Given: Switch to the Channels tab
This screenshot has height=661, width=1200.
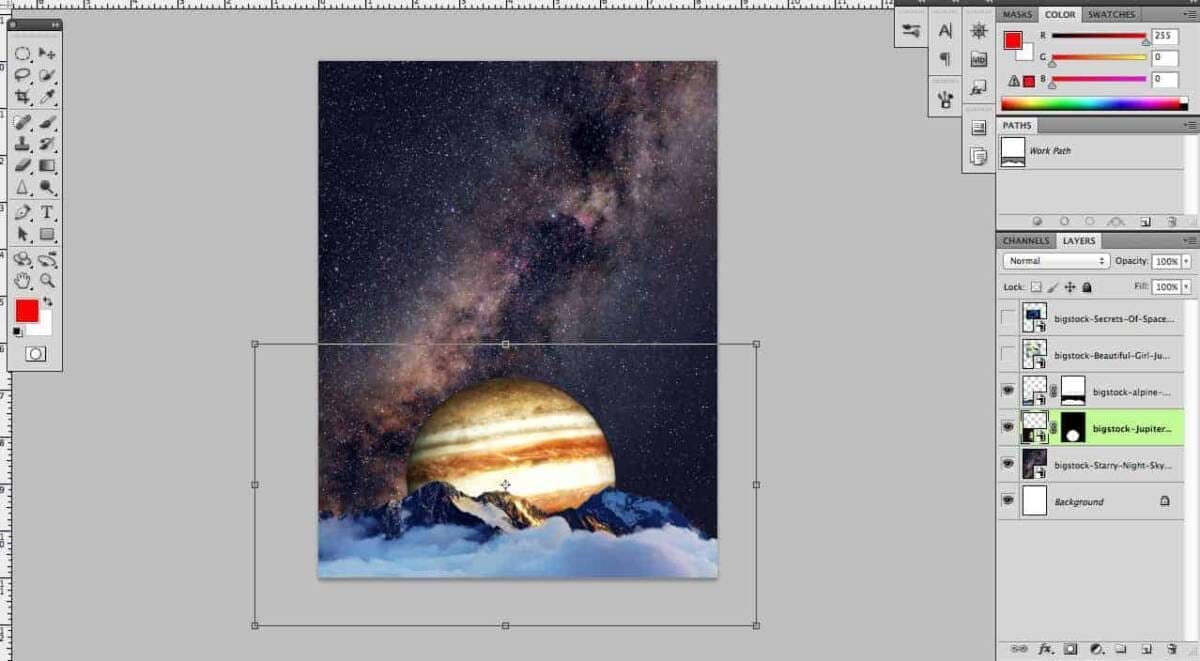Looking at the screenshot, I should (1025, 240).
